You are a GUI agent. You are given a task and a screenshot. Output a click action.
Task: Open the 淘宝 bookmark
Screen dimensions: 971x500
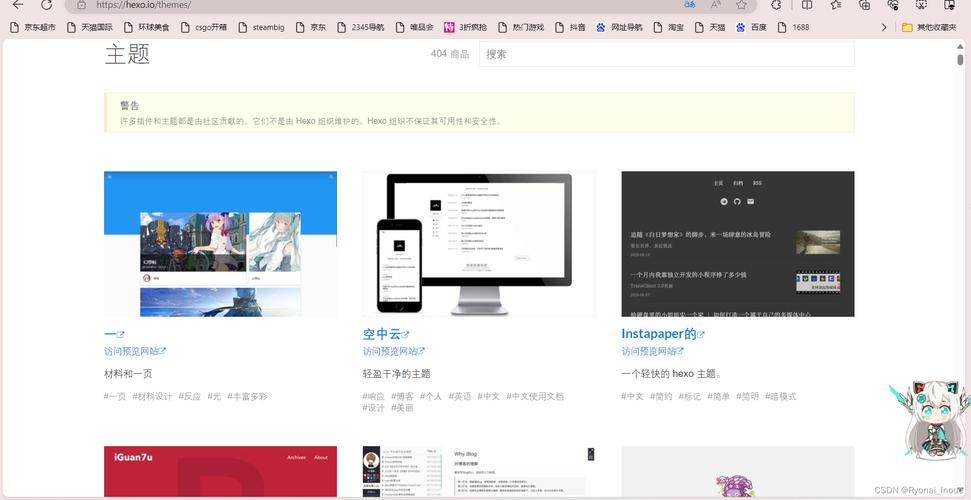(668, 27)
